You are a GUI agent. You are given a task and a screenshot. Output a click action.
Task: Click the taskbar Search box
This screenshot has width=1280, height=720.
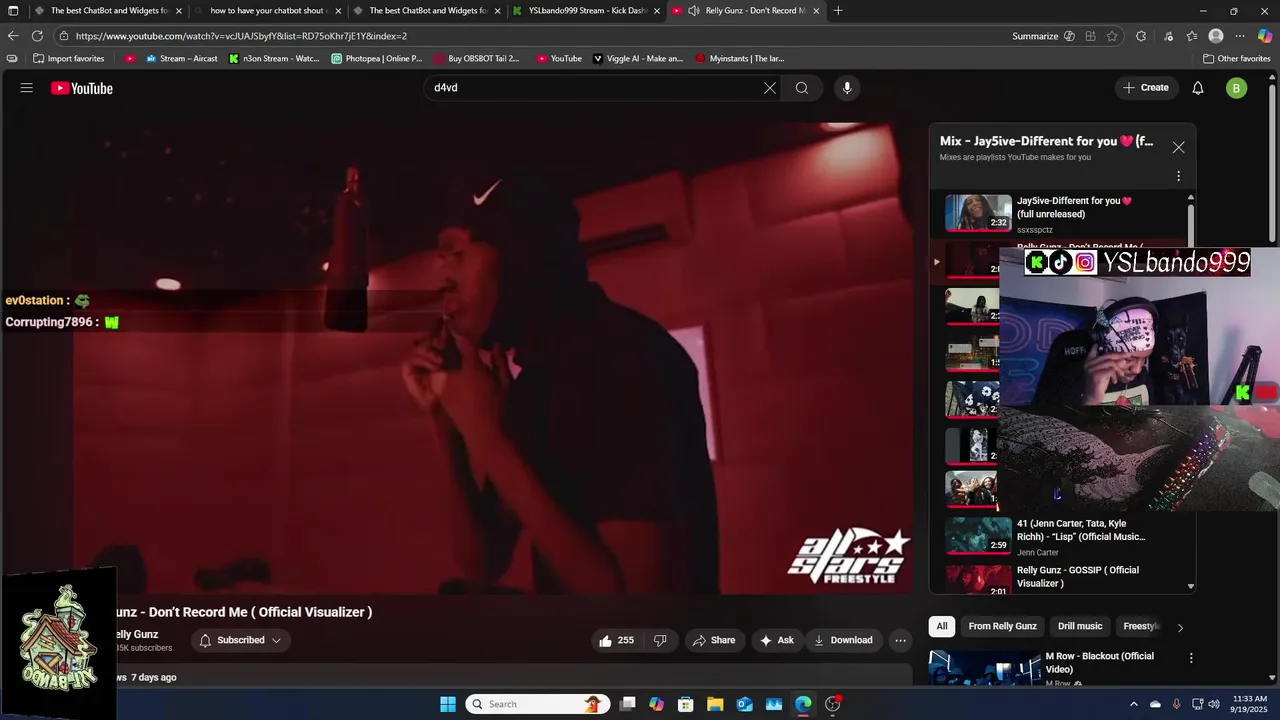click(537, 704)
